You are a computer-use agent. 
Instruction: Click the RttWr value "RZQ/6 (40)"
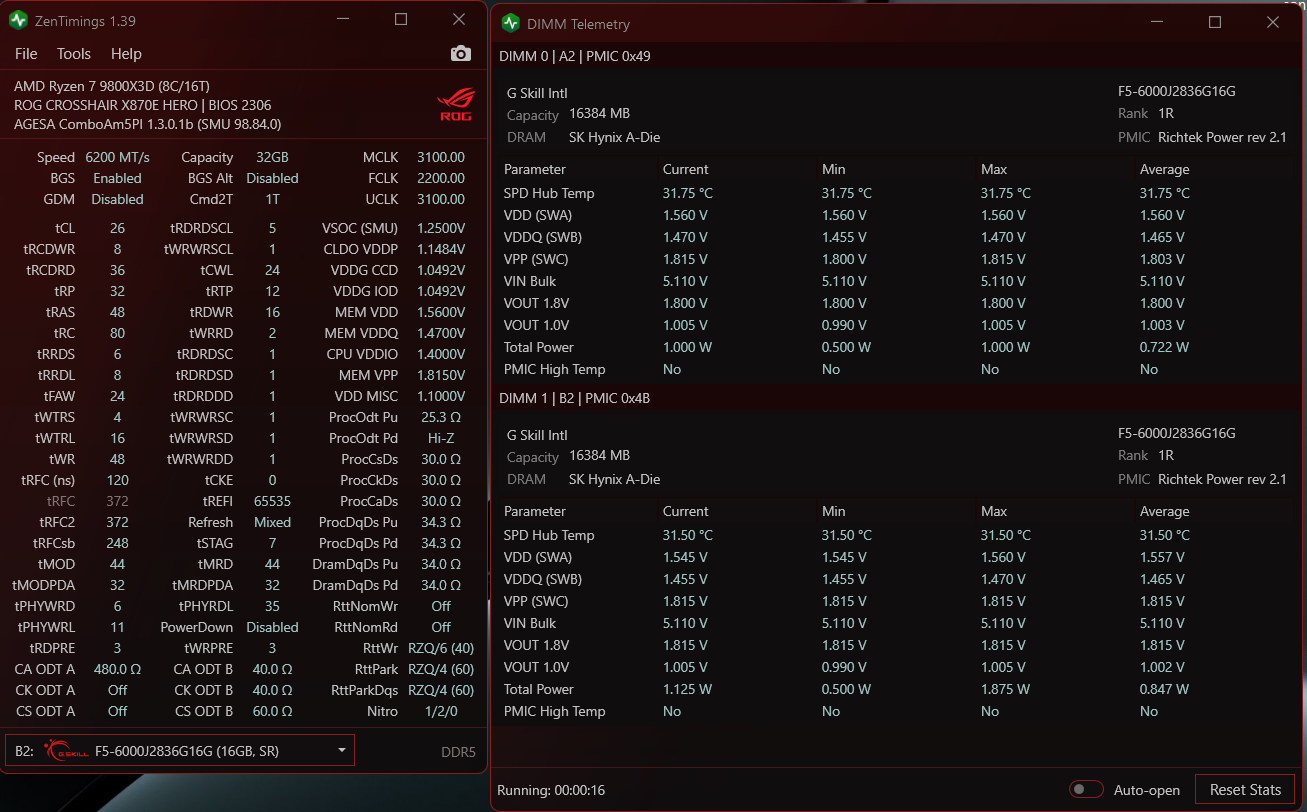pos(441,648)
